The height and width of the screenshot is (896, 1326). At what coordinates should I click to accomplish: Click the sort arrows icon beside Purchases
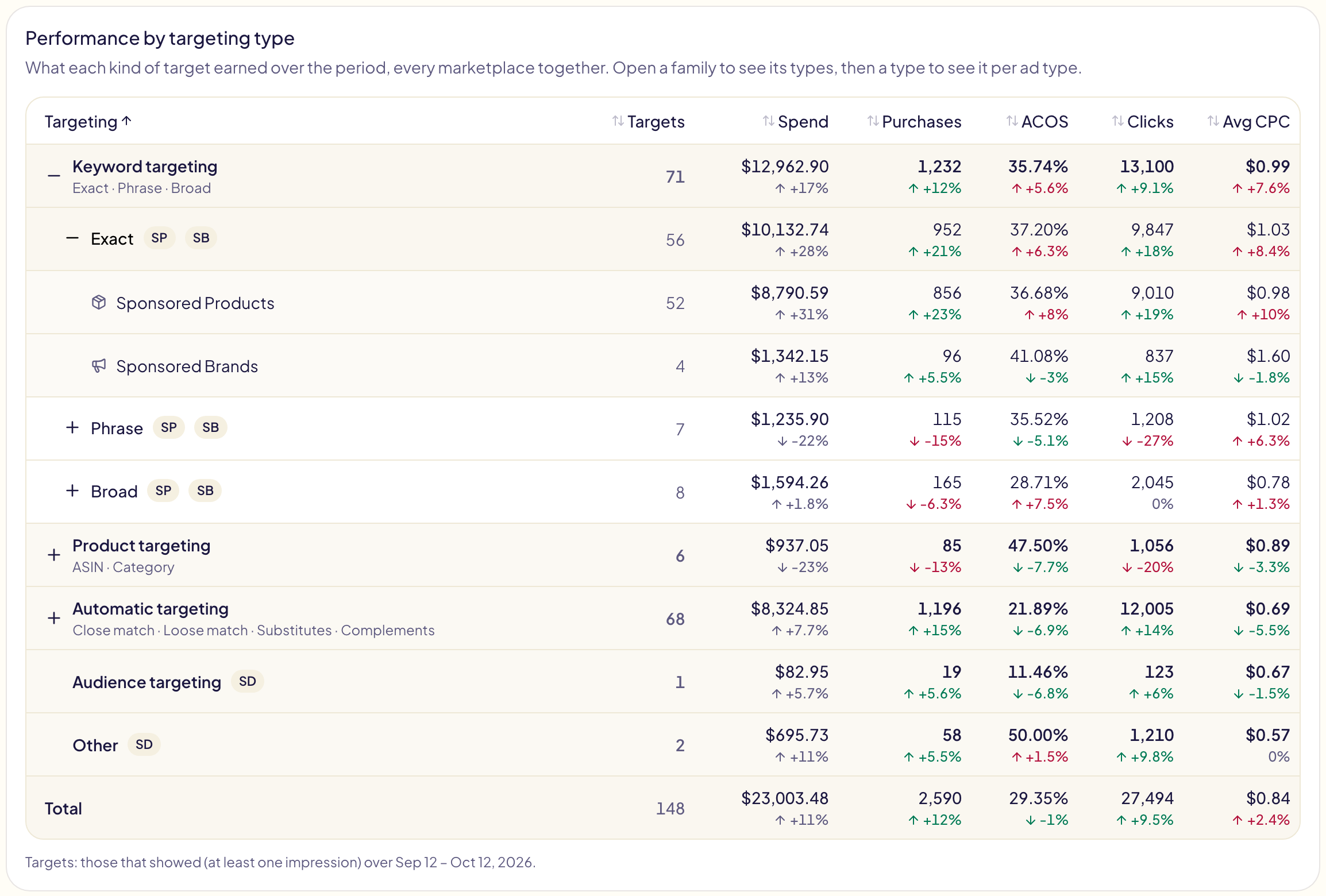873,121
